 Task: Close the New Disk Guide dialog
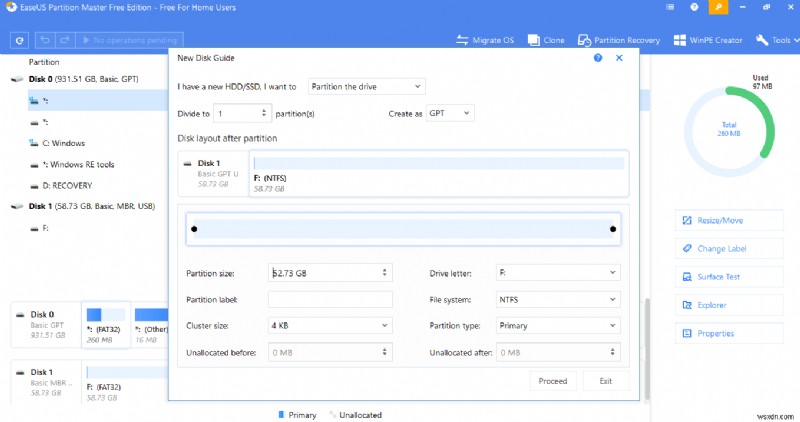point(619,58)
